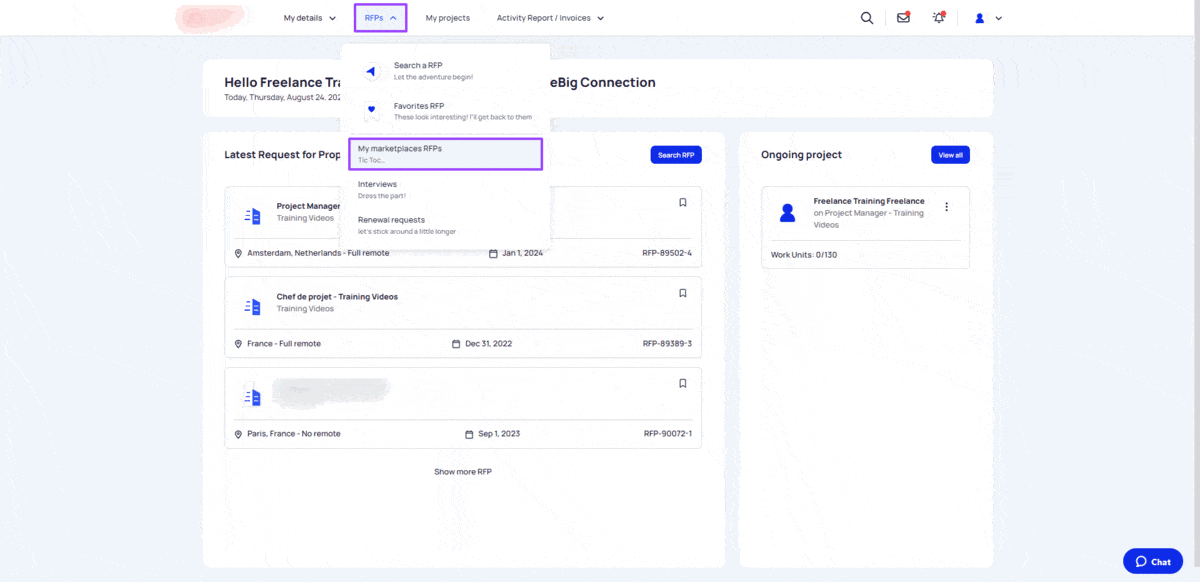The height and width of the screenshot is (587, 1200).
Task: Collapse the RFPs dropdown menu
Action: click(x=380, y=18)
